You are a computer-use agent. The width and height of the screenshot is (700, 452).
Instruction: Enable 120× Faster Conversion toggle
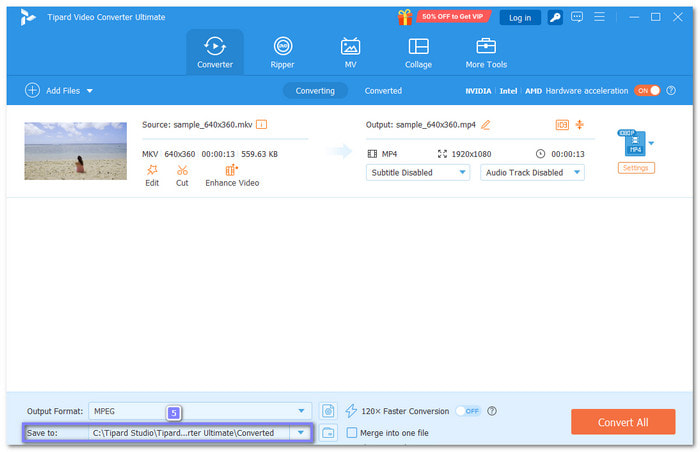[468, 411]
